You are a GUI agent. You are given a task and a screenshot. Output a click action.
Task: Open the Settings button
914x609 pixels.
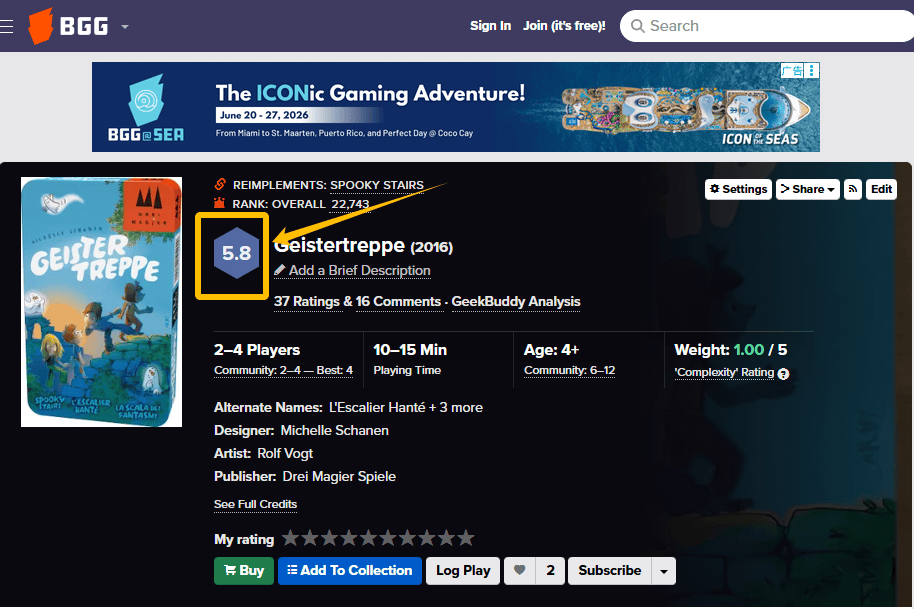click(739, 189)
